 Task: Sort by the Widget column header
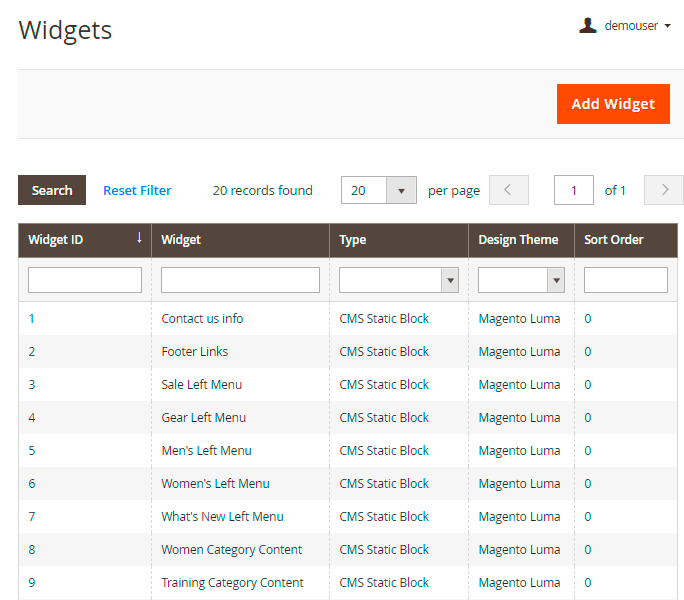(x=181, y=240)
